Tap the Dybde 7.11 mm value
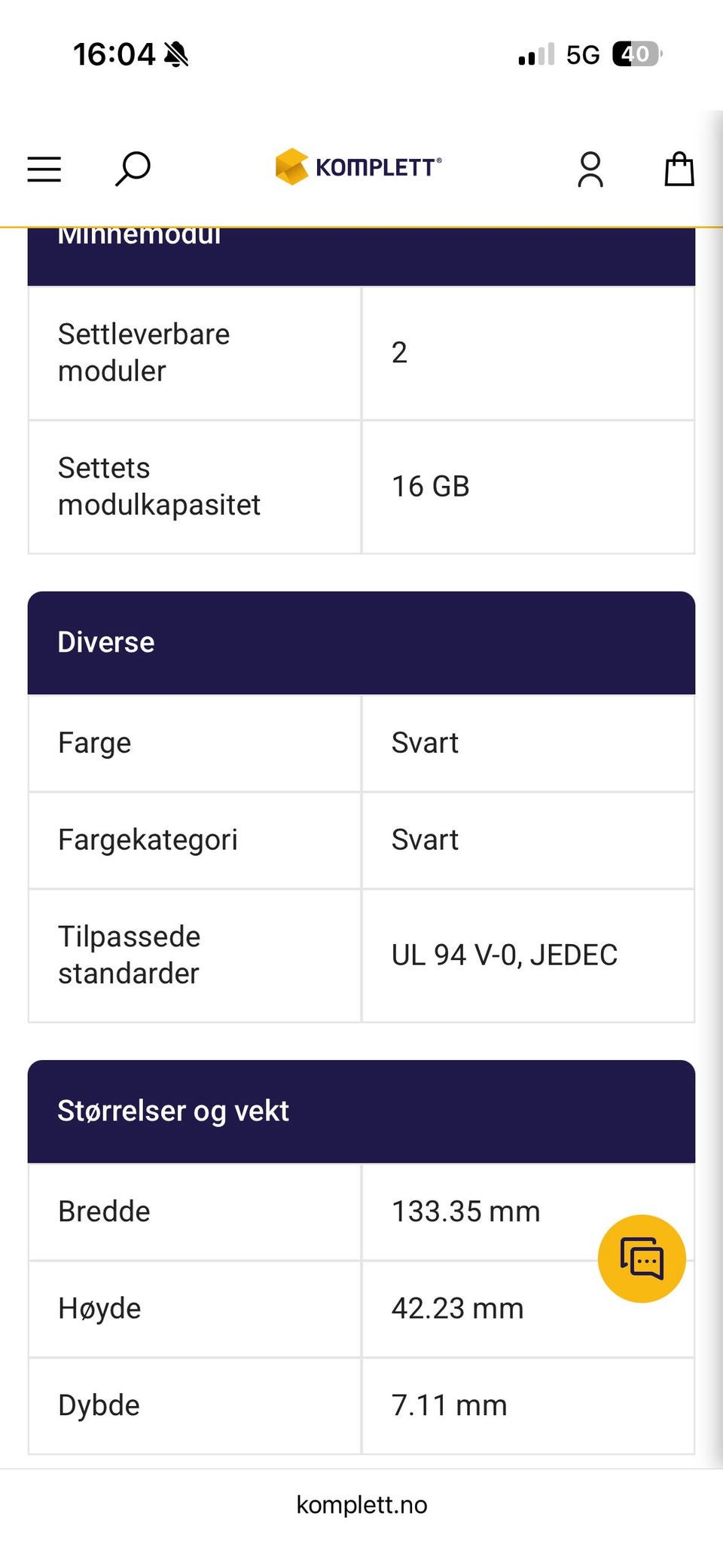The image size is (723, 1568). (450, 1406)
